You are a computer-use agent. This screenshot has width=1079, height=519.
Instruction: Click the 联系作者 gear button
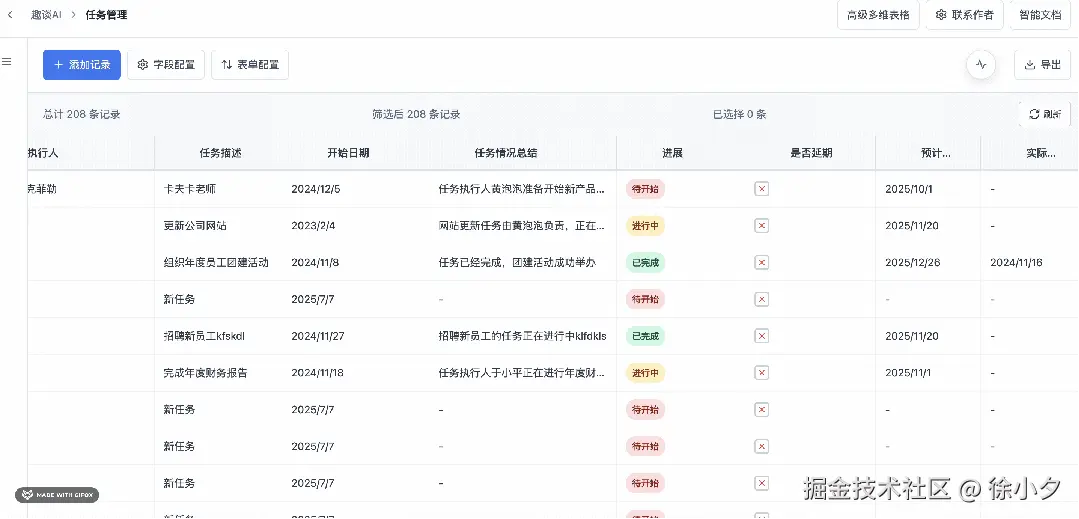[964, 15]
